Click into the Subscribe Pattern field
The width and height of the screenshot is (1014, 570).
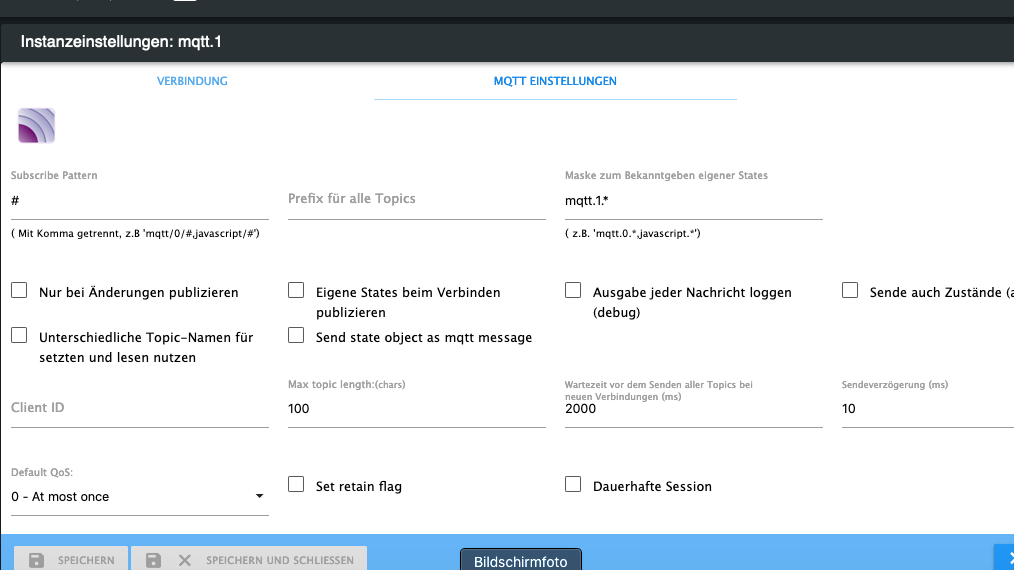[x=140, y=201]
